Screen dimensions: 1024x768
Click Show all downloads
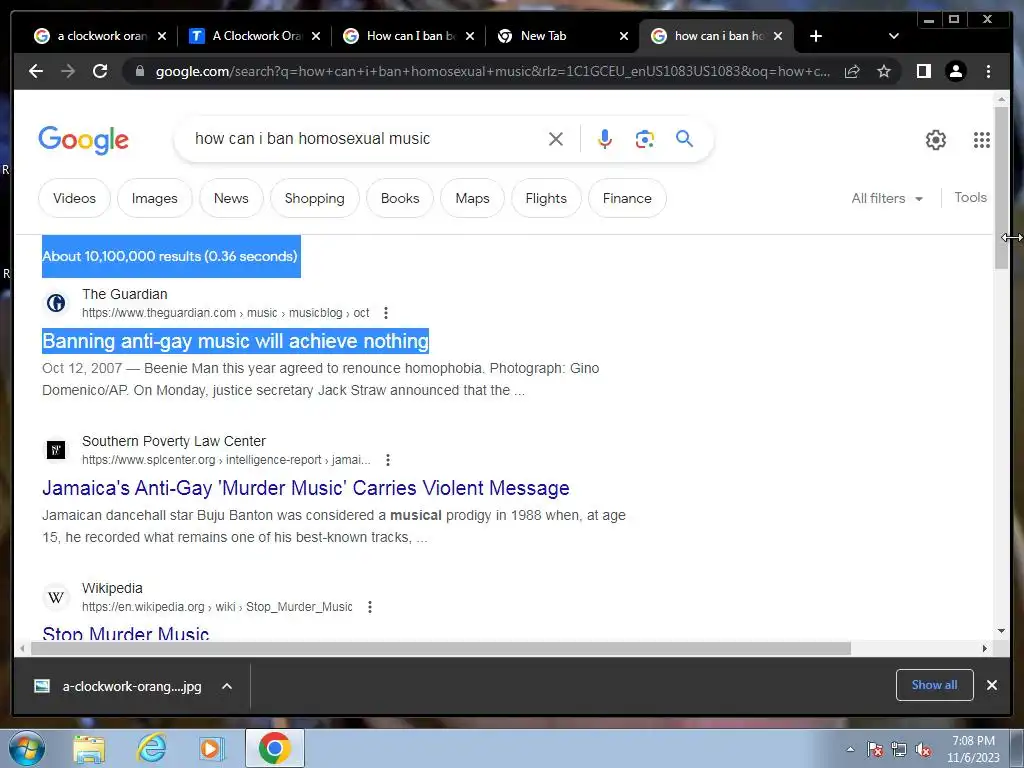(x=935, y=685)
